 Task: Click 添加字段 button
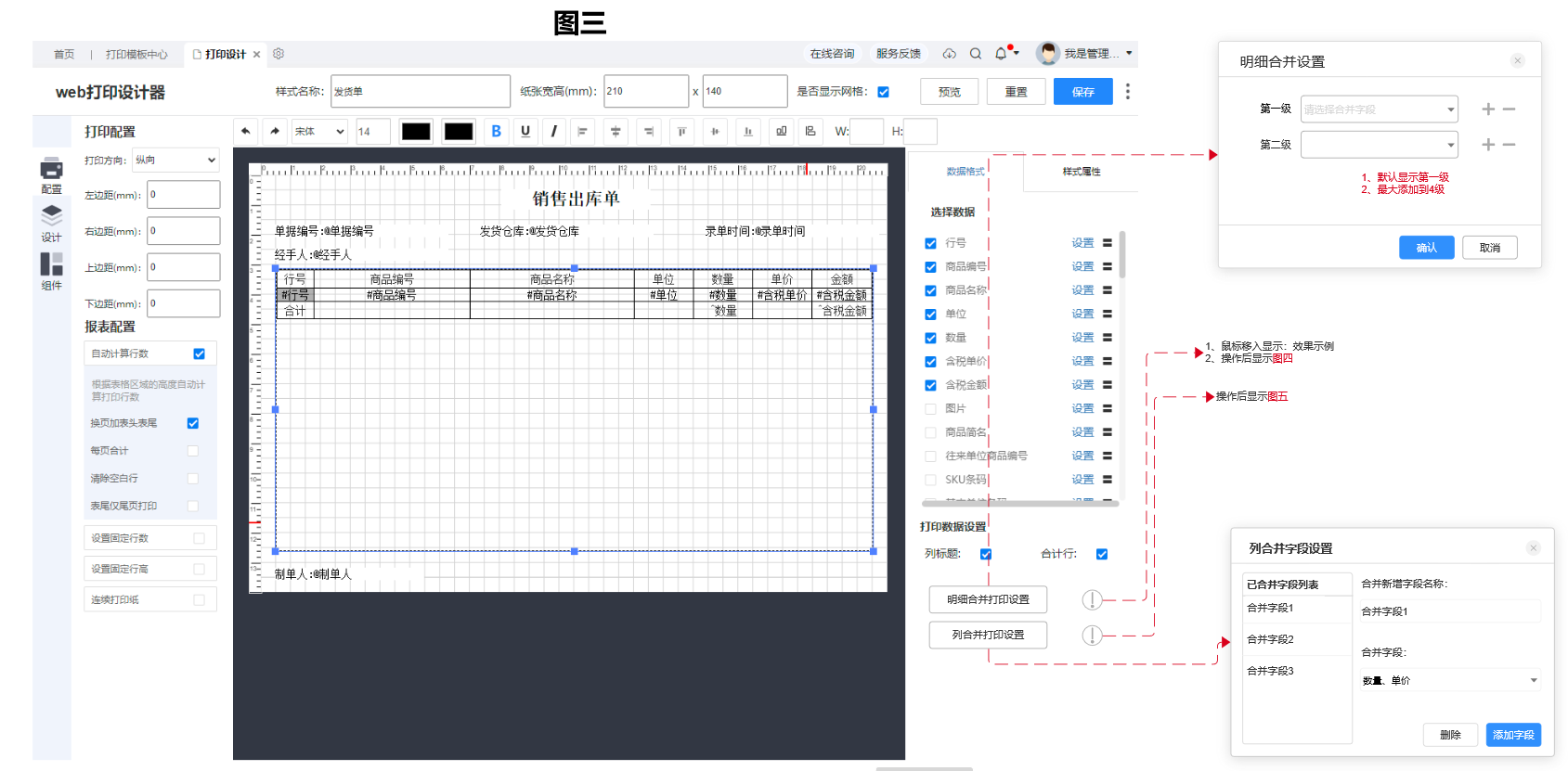pyautogui.click(x=1513, y=735)
